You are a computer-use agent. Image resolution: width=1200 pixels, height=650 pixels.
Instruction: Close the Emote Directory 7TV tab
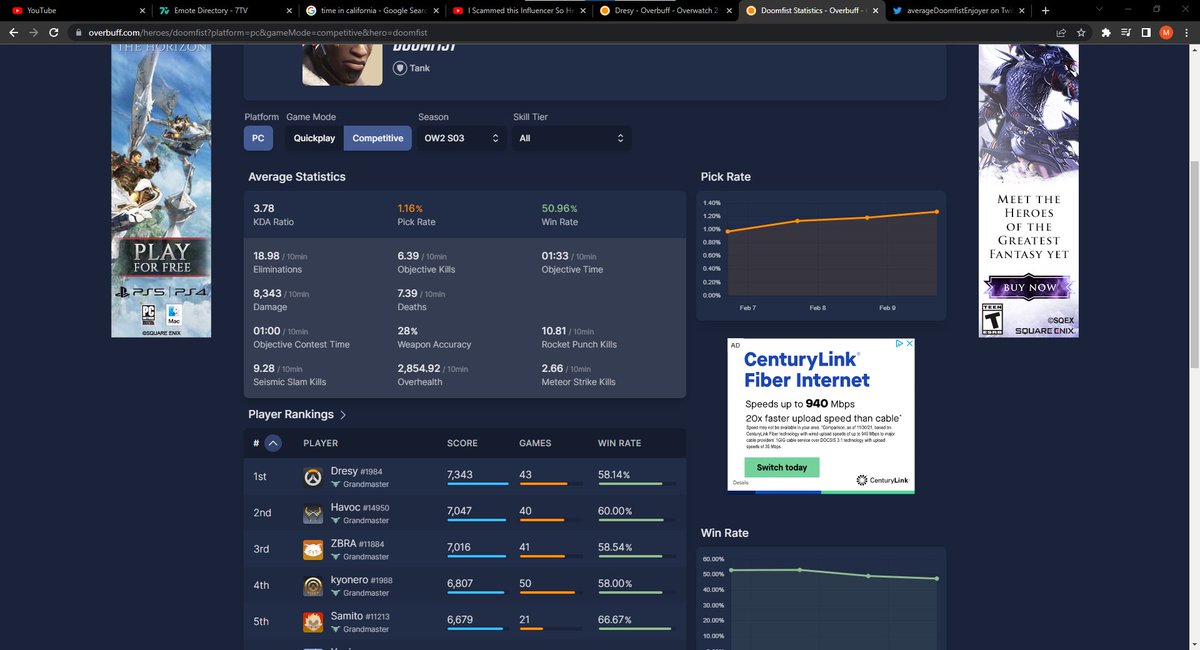point(289,10)
